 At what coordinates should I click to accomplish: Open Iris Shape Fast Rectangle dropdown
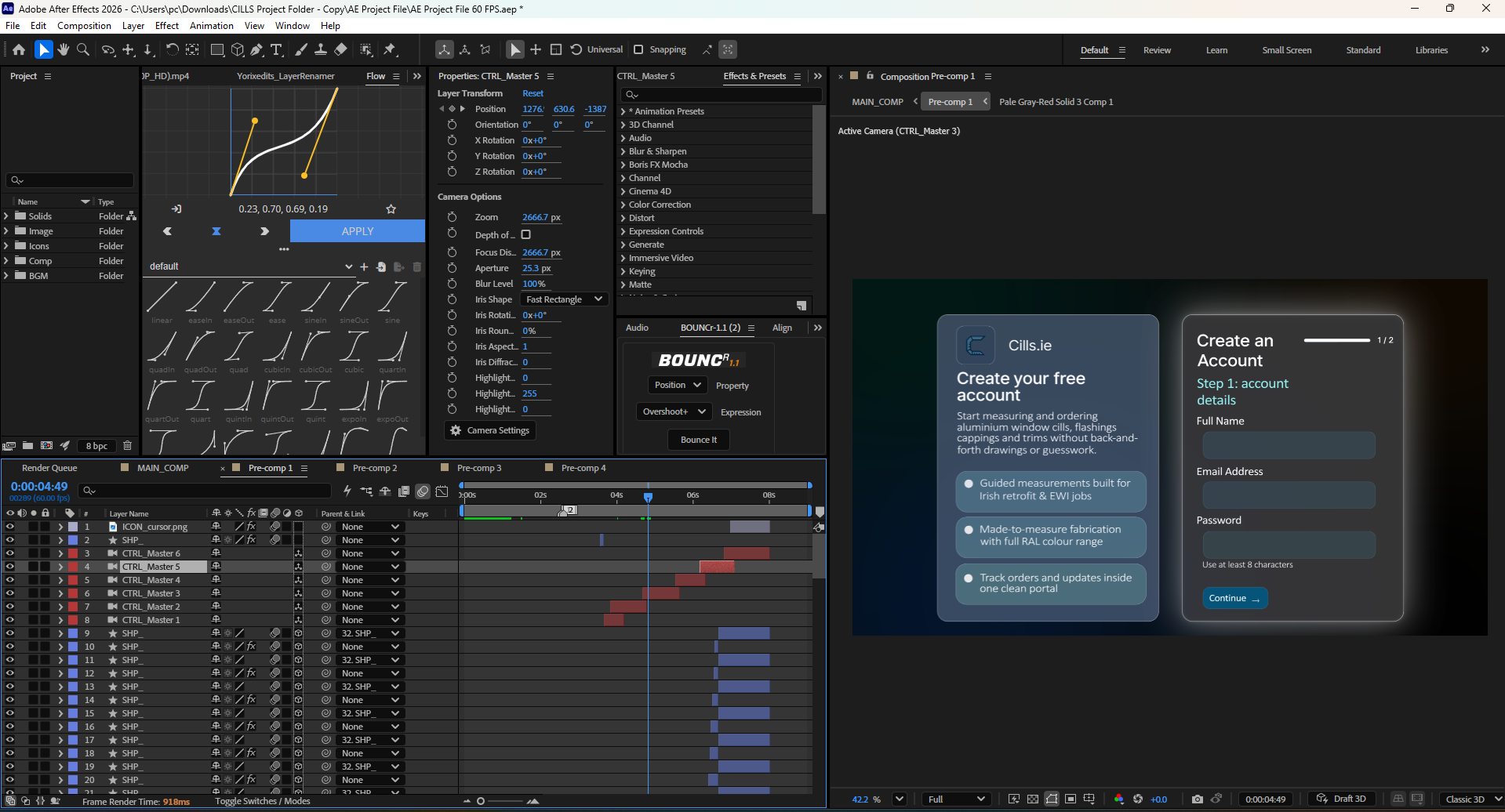[564, 299]
